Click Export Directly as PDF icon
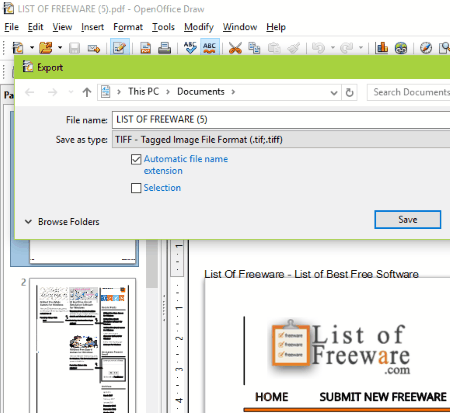Screen dimensions: 450x413 [x=145, y=48]
